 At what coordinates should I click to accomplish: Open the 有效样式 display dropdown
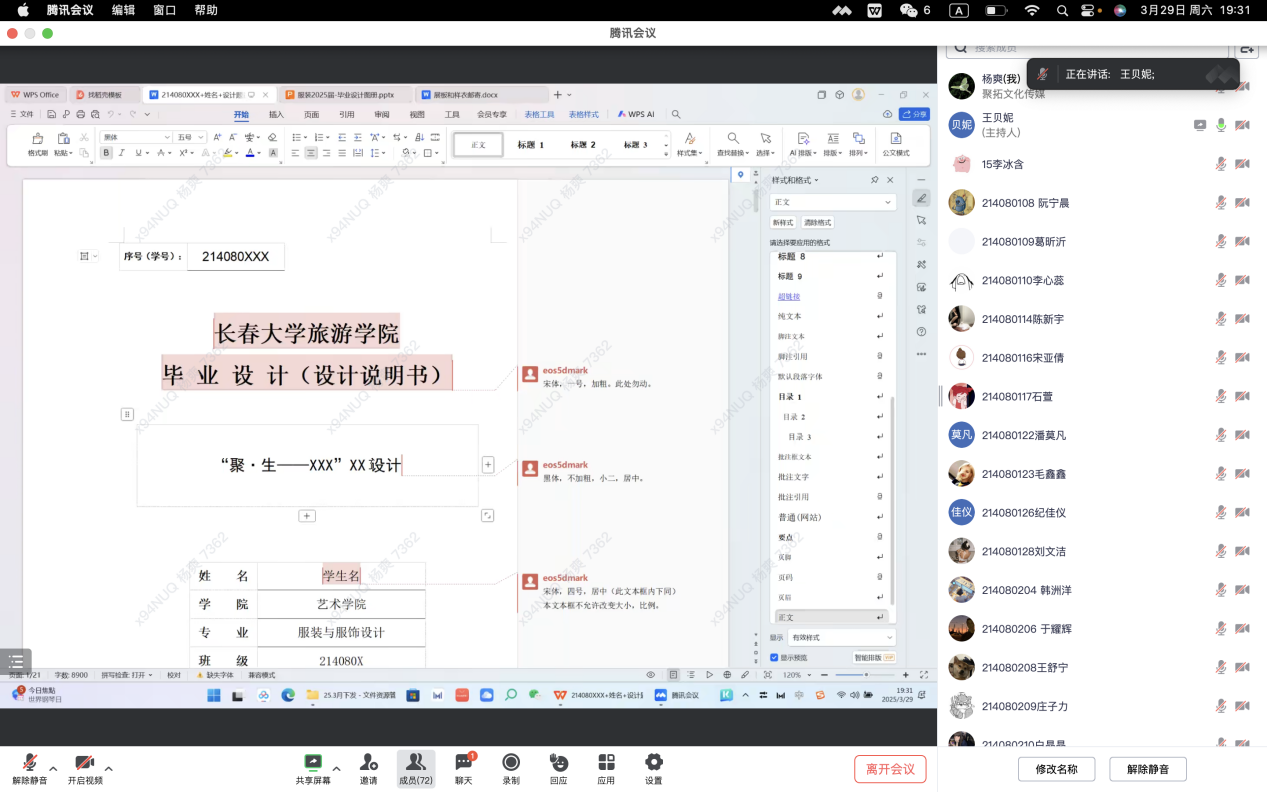pyautogui.click(x=841, y=637)
